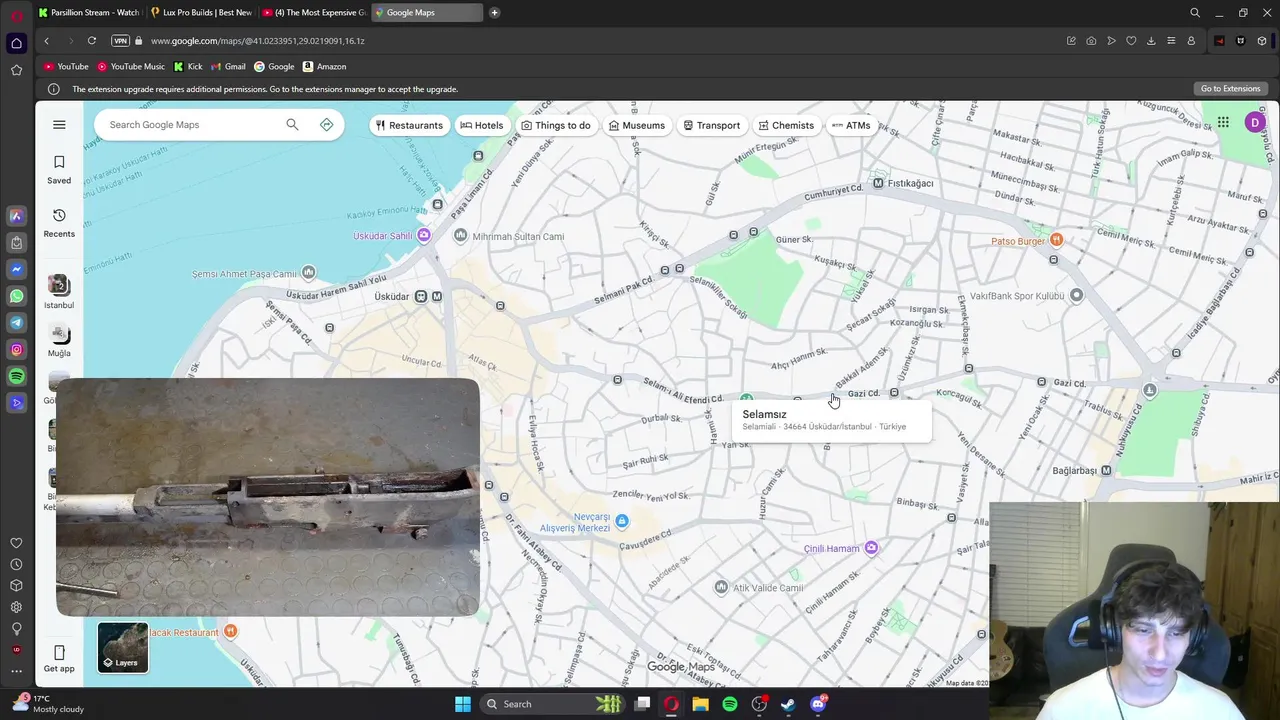The height and width of the screenshot is (720, 1280).
Task: Open the Google apps grid
Action: (1223, 122)
